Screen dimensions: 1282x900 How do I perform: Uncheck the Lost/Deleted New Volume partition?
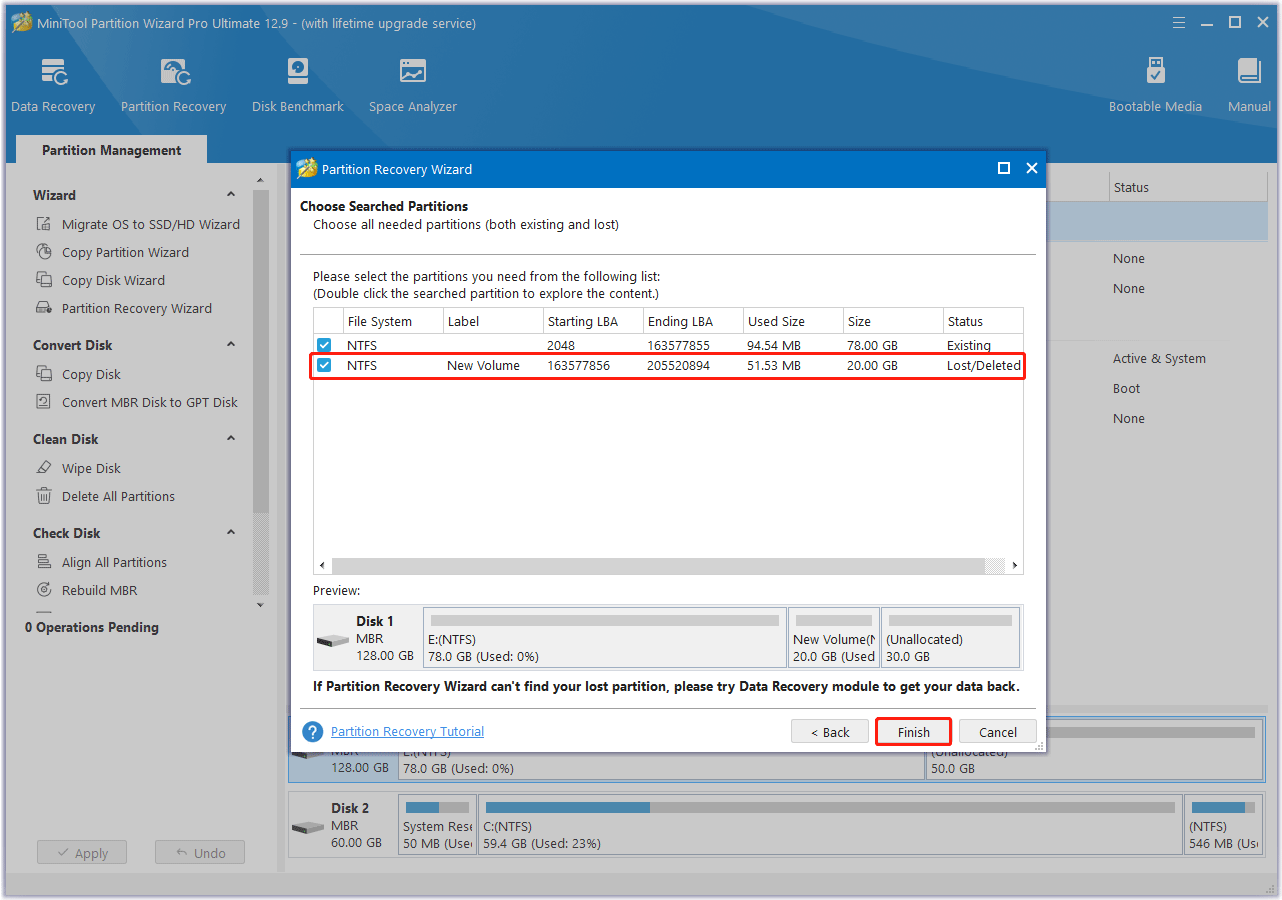click(x=323, y=365)
